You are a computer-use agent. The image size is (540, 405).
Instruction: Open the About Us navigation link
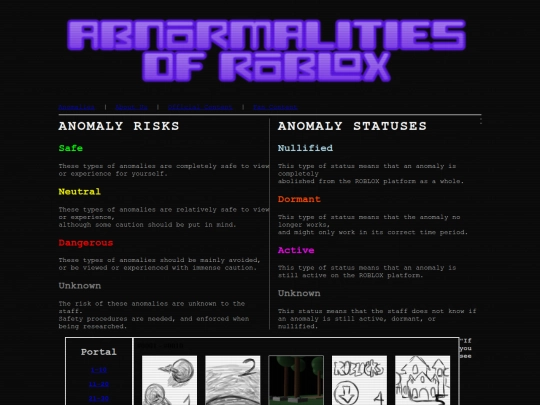tap(131, 107)
